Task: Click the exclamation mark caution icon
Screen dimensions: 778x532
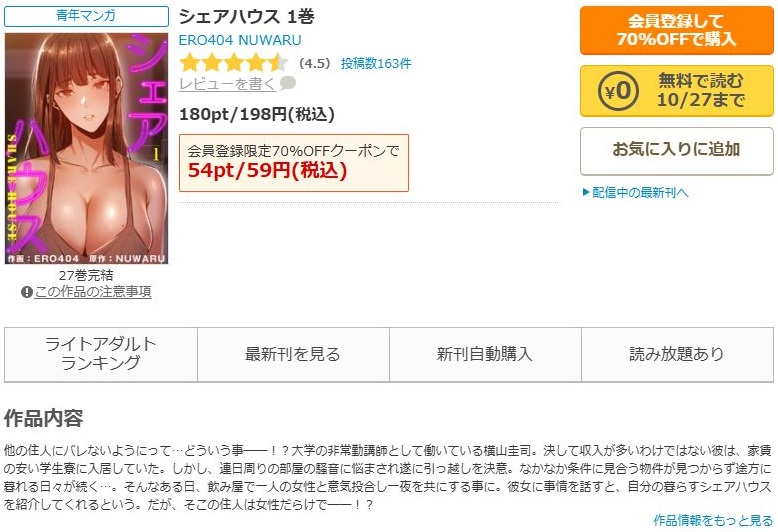Action: (x=27, y=292)
